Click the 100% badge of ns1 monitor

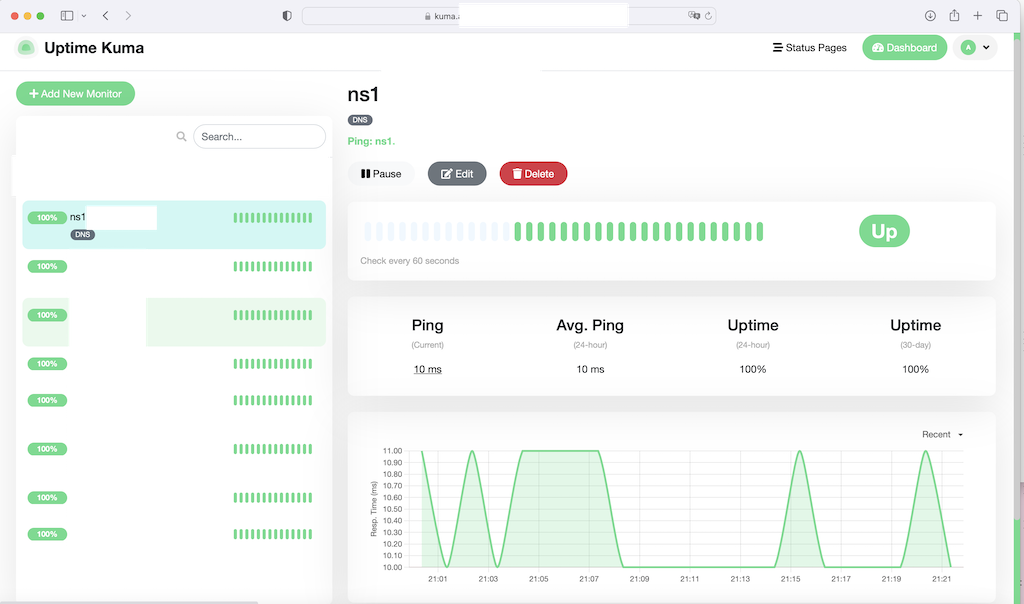(x=47, y=217)
